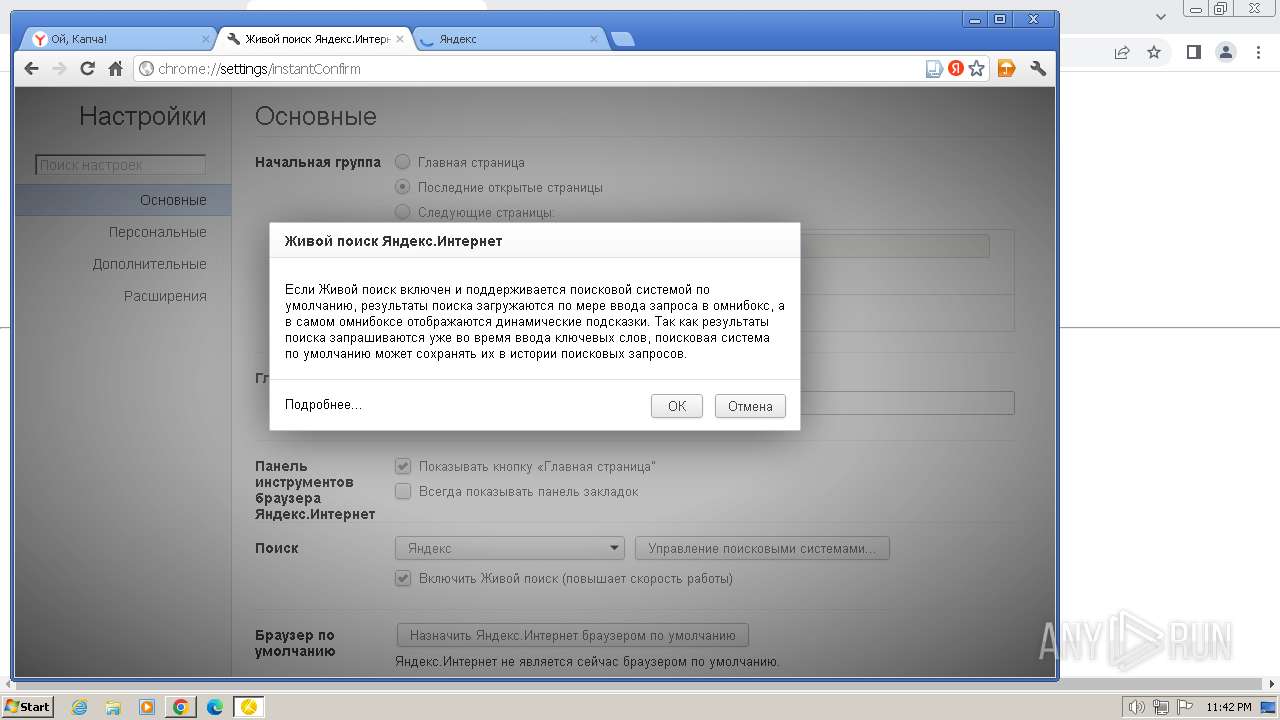Open the profile avatar in background Chrome window
The image size is (1280, 720).
(1226, 52)
